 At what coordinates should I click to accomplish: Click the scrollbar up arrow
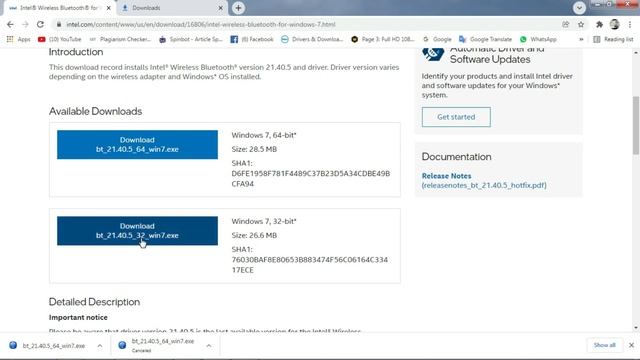point(636,53)
